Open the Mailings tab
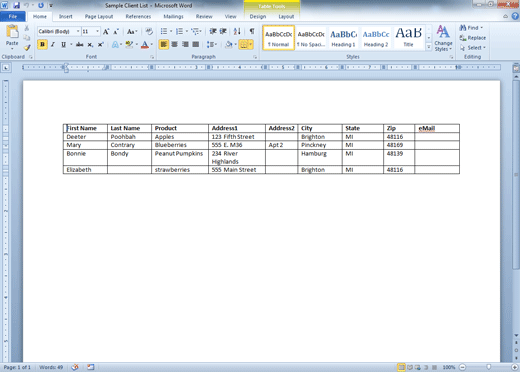 [173, 16]
